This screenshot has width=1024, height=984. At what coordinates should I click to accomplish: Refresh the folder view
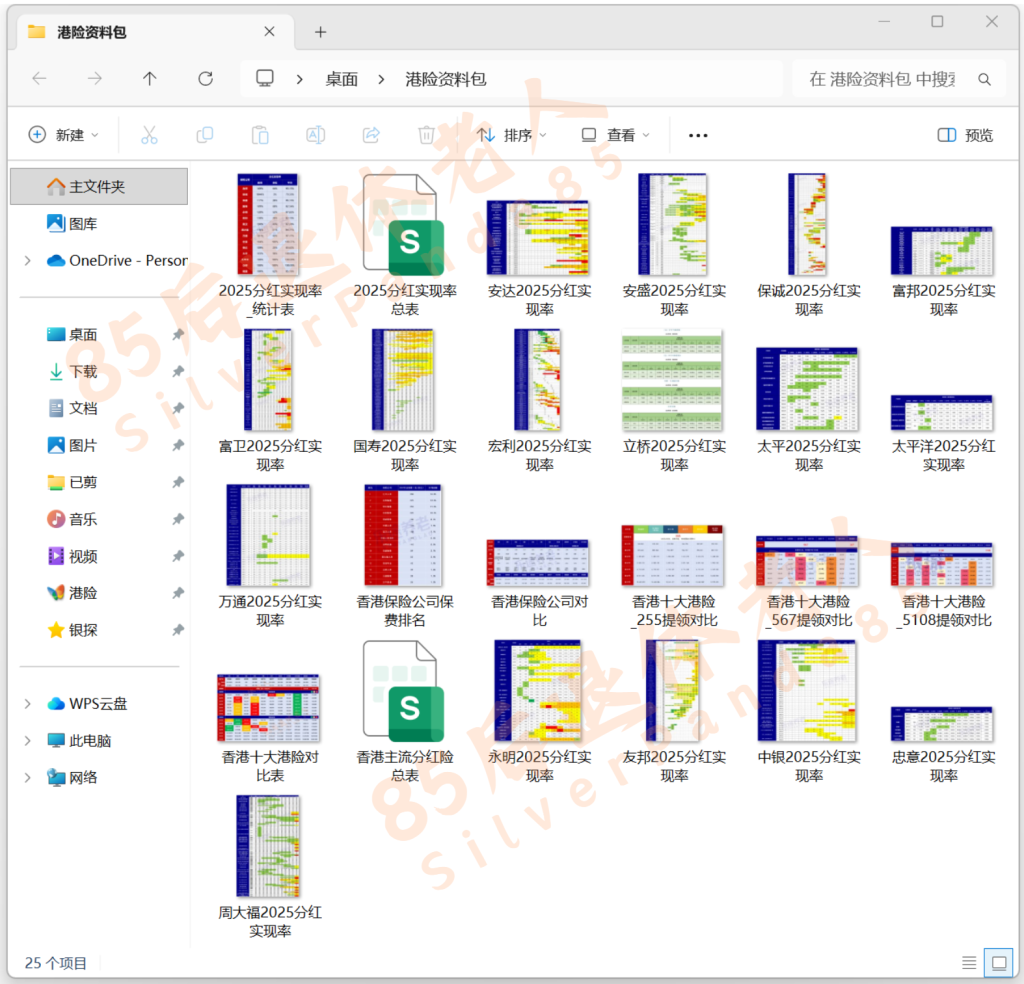205,79
